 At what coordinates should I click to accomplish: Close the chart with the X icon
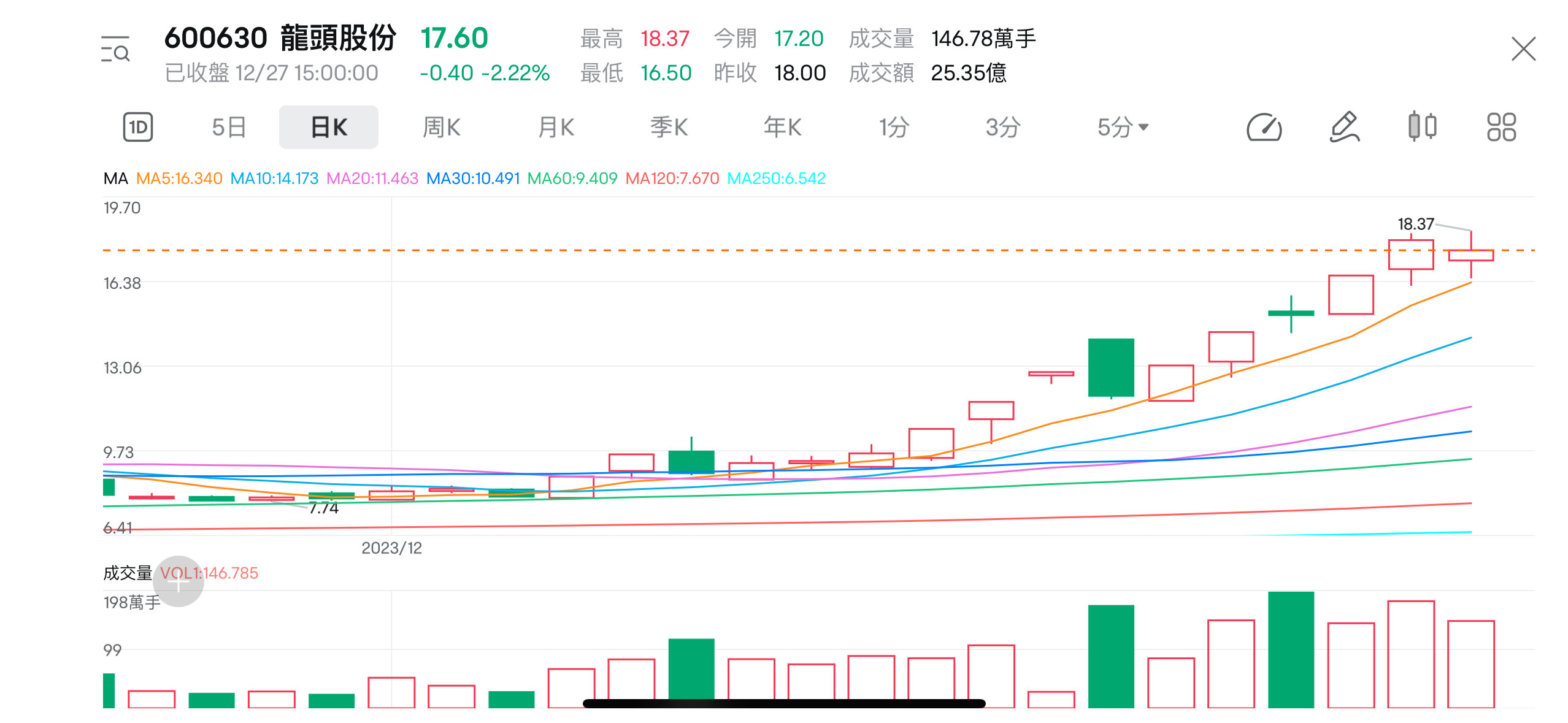click(x=1523, y=49)
